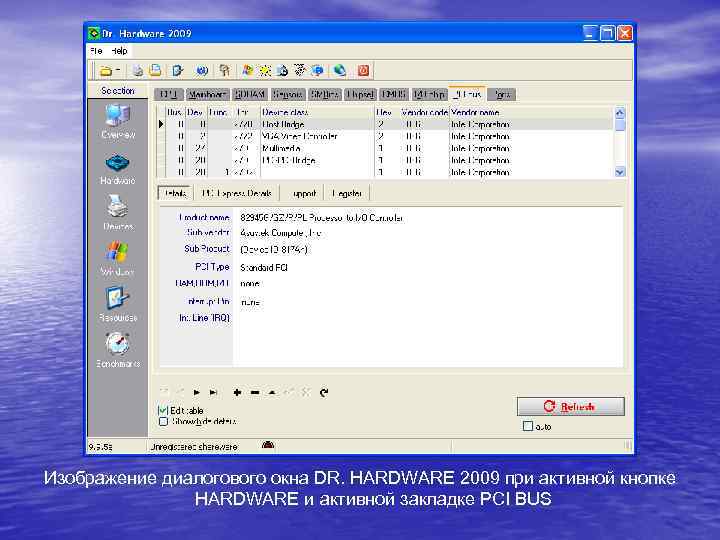
Task: Click the last record navigator arrow
Action: [214, 393]
